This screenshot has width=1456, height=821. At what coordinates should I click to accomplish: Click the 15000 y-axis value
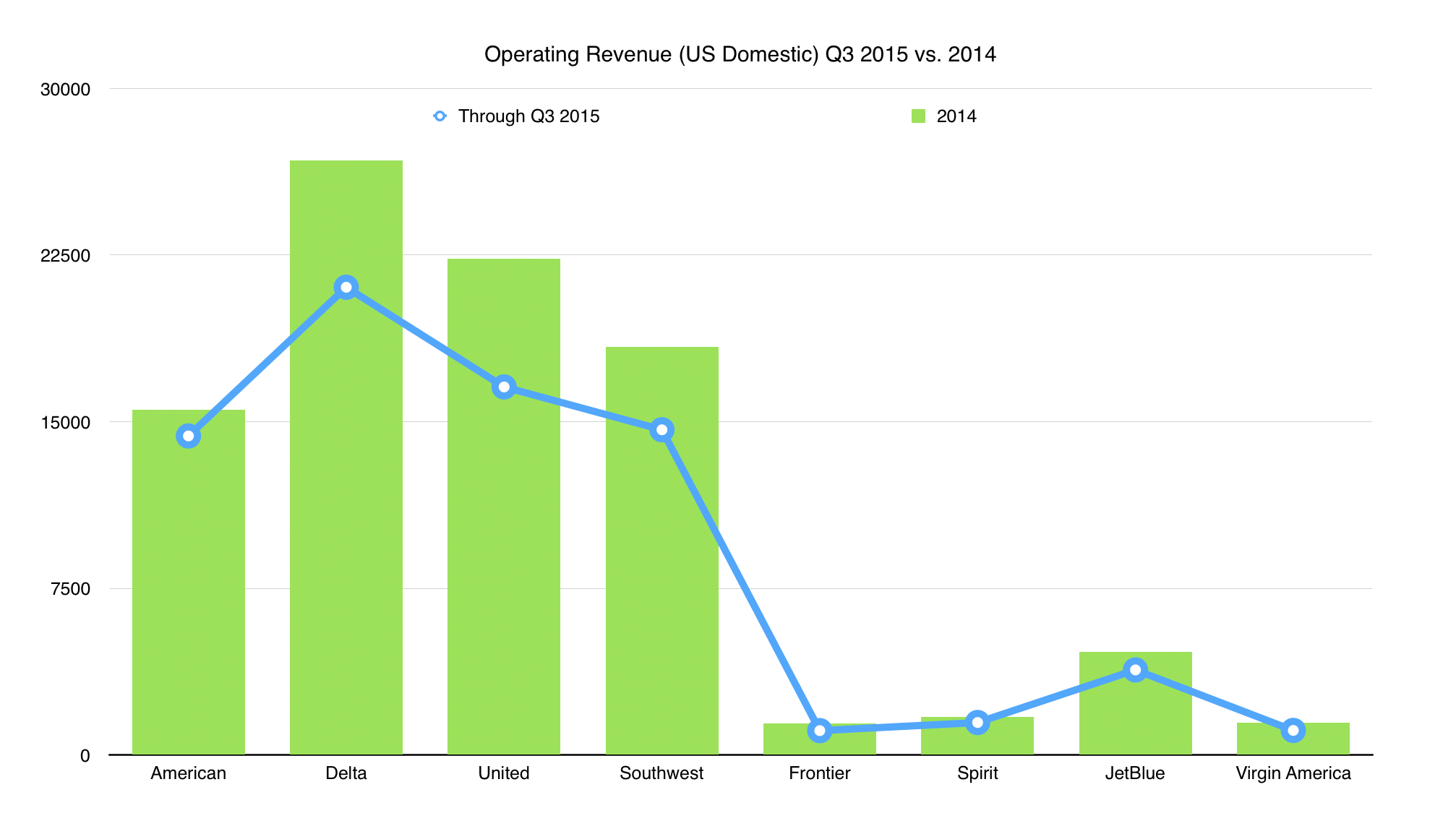pos(65,423)
